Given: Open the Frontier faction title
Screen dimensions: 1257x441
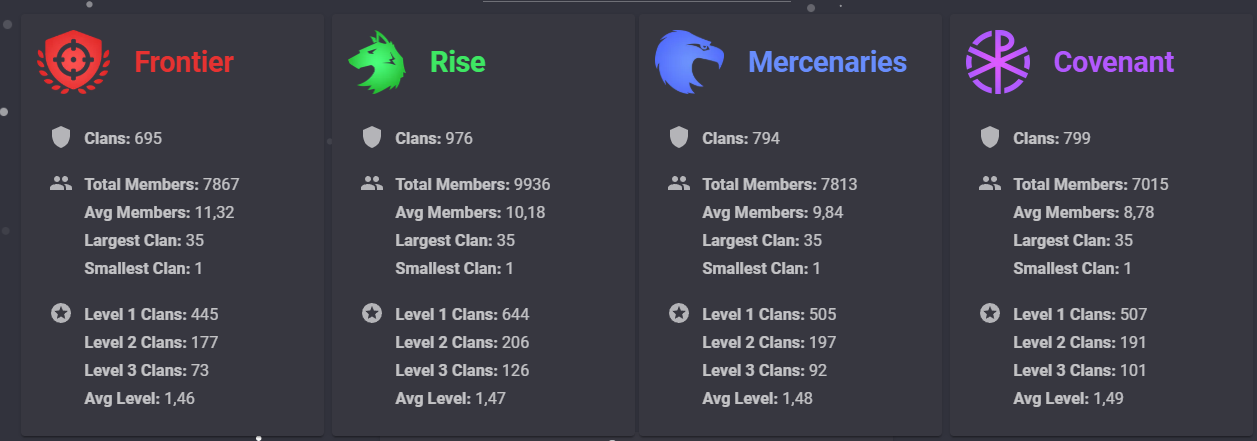Looking at the screenshot, I should point(184,62).
